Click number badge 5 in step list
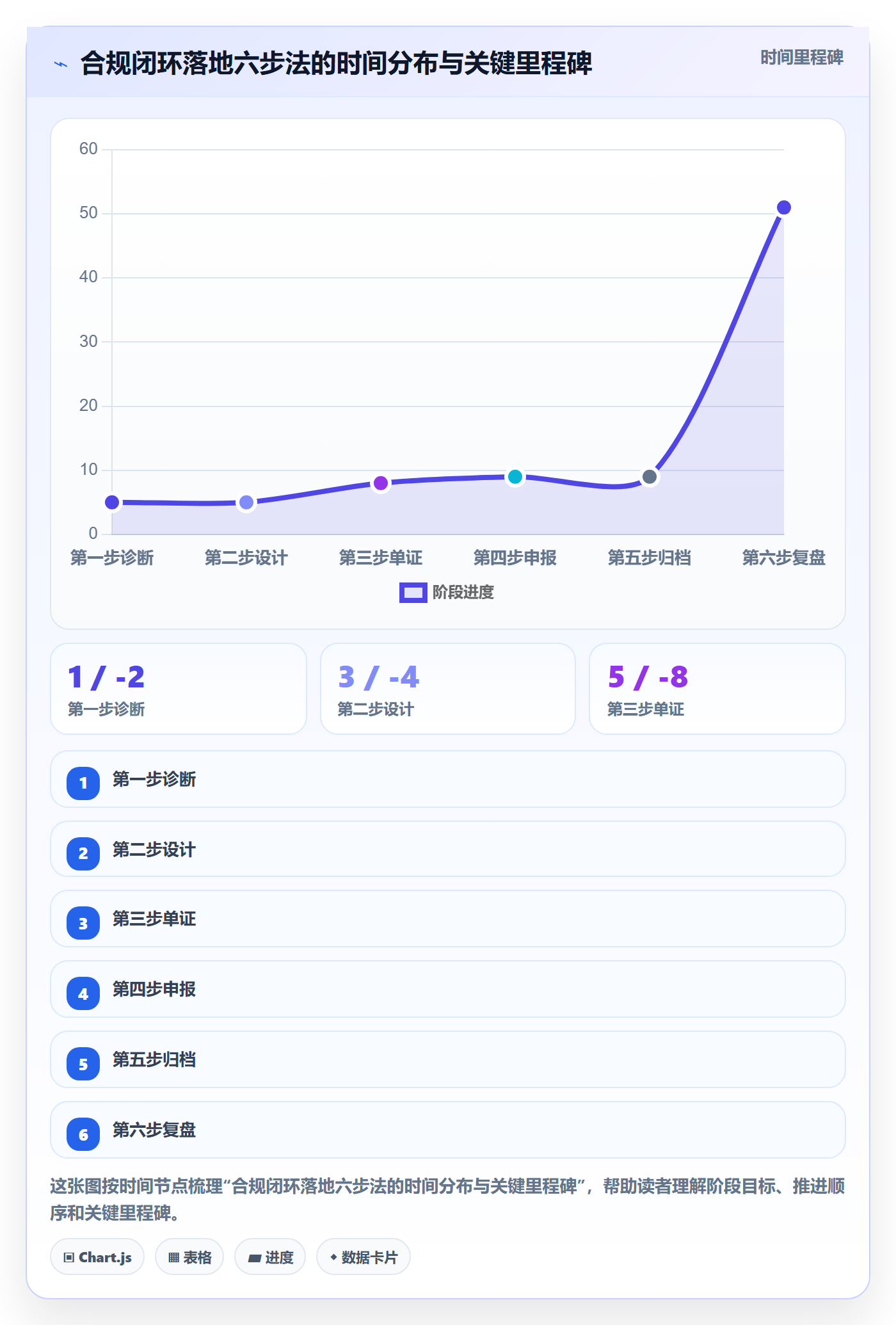Screen dimensions: 896x1325 tap(83, 1064)
